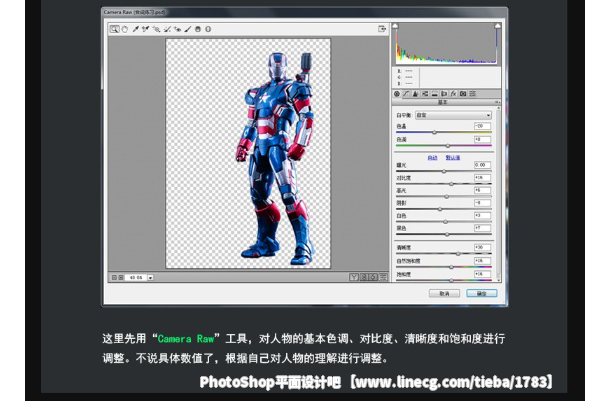Click the 饱和度 saturation value field
This screenshot has width=608, height=401.
[482, 274]
